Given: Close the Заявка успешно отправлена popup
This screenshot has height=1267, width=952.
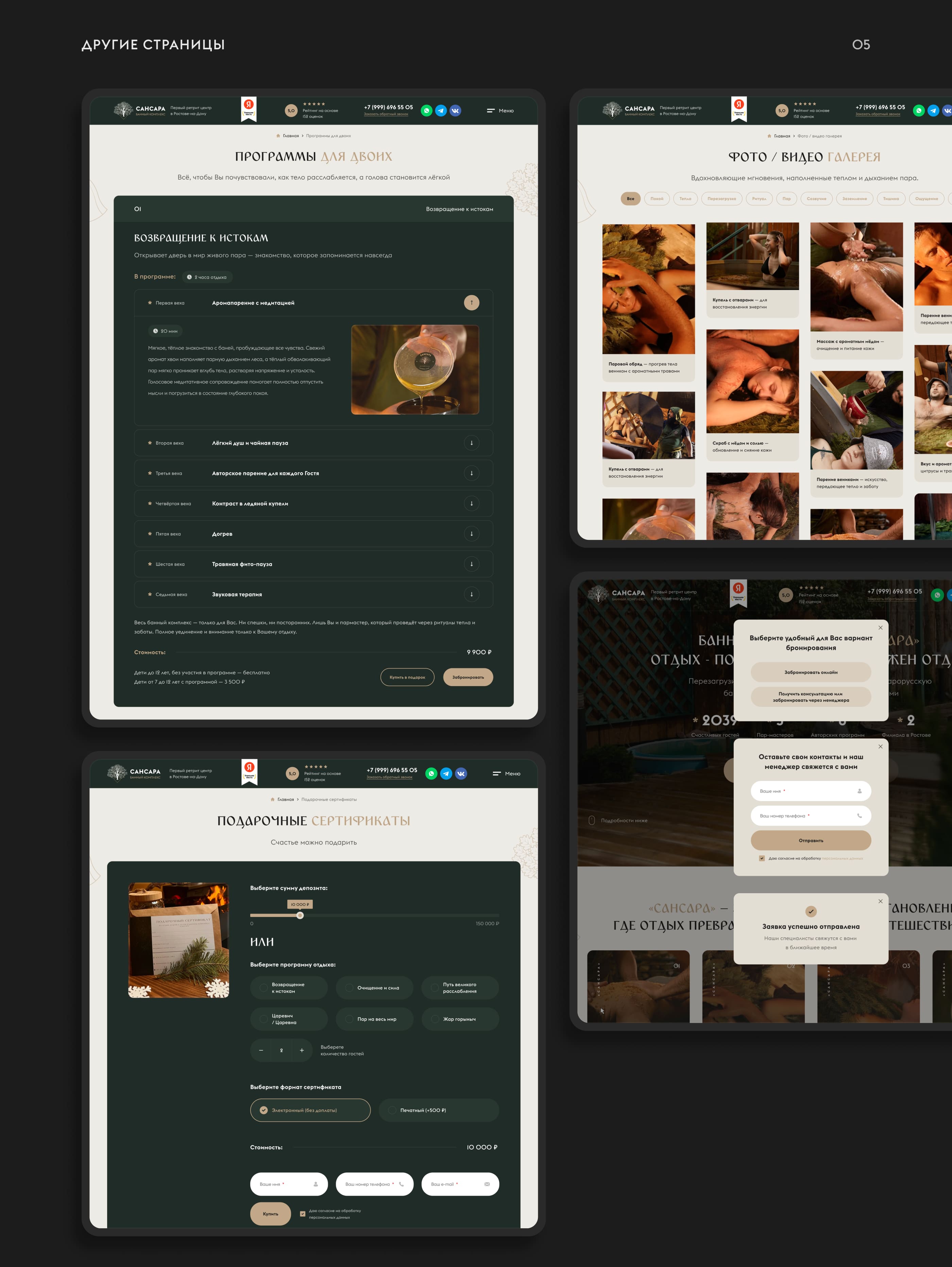Looking at the screenshot, I should click(x=881, y=901).
